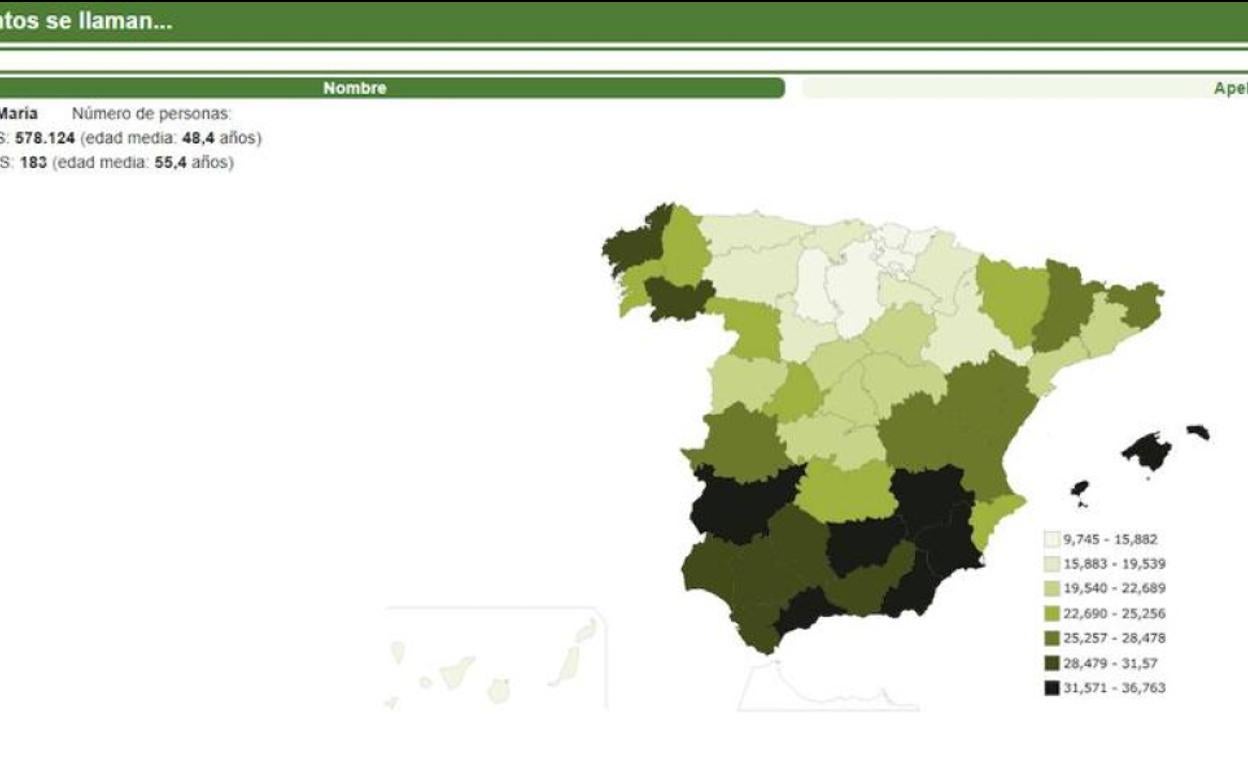
Task: Click the 'se llaman...' page header title
Action: pyautogui.click(x=85, y=22)
